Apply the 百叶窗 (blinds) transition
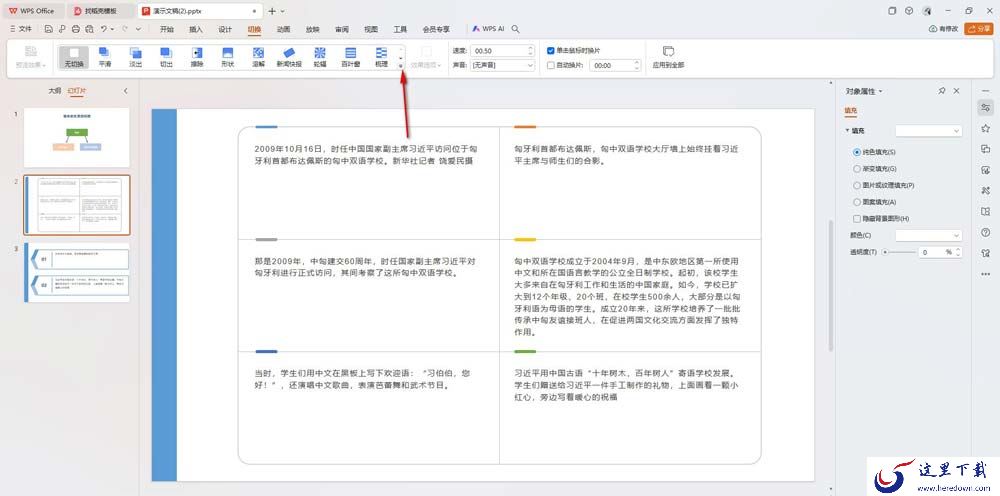The height and width of the screenshot is (496, 1000). [350, 57]
